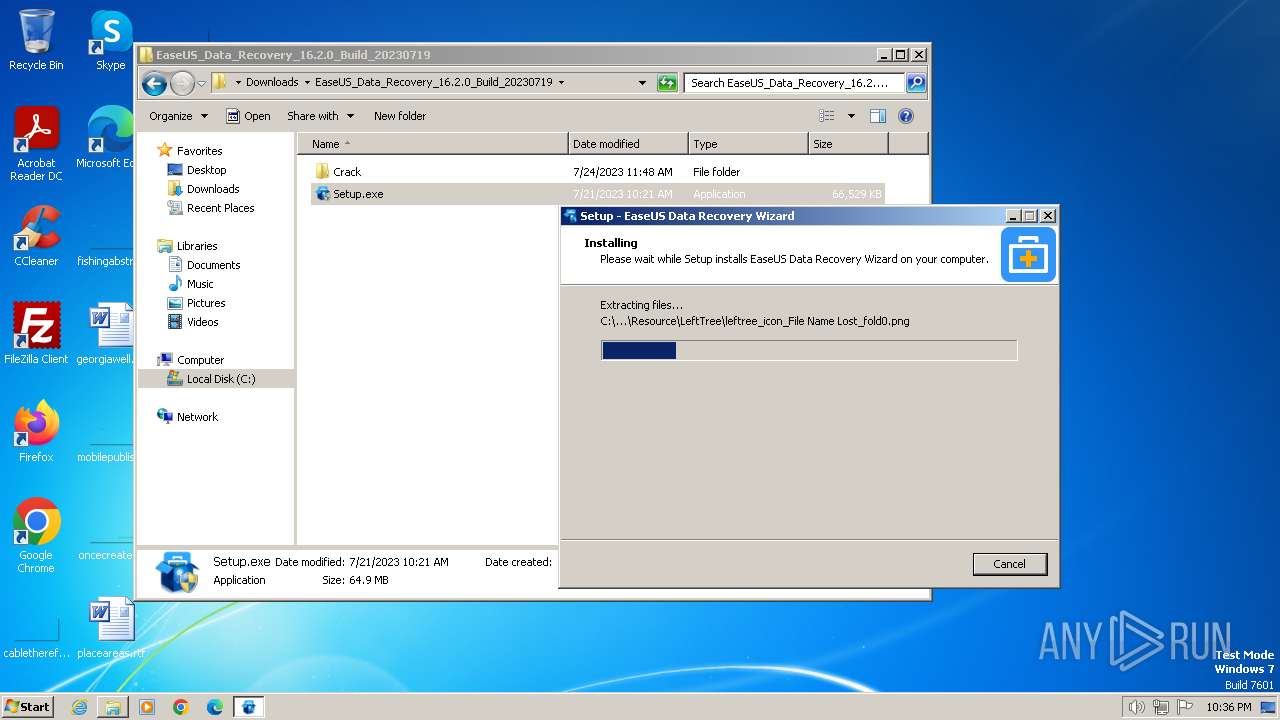
Task: Expand the Downloads breadcrumb arrow
Action: pos(307,83)
